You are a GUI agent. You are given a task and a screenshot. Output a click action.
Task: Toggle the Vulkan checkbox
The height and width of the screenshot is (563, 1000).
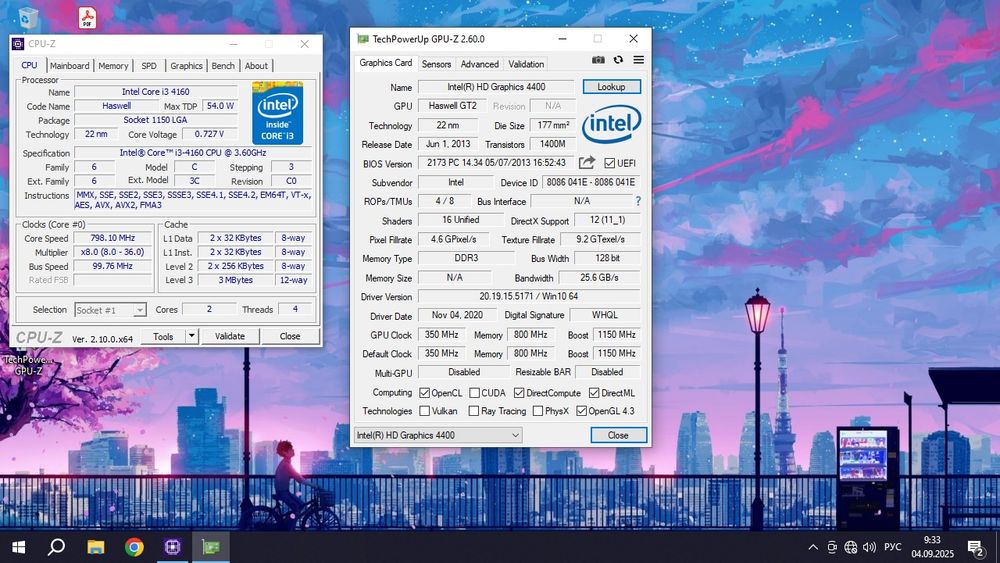click(x=425, y=411)
